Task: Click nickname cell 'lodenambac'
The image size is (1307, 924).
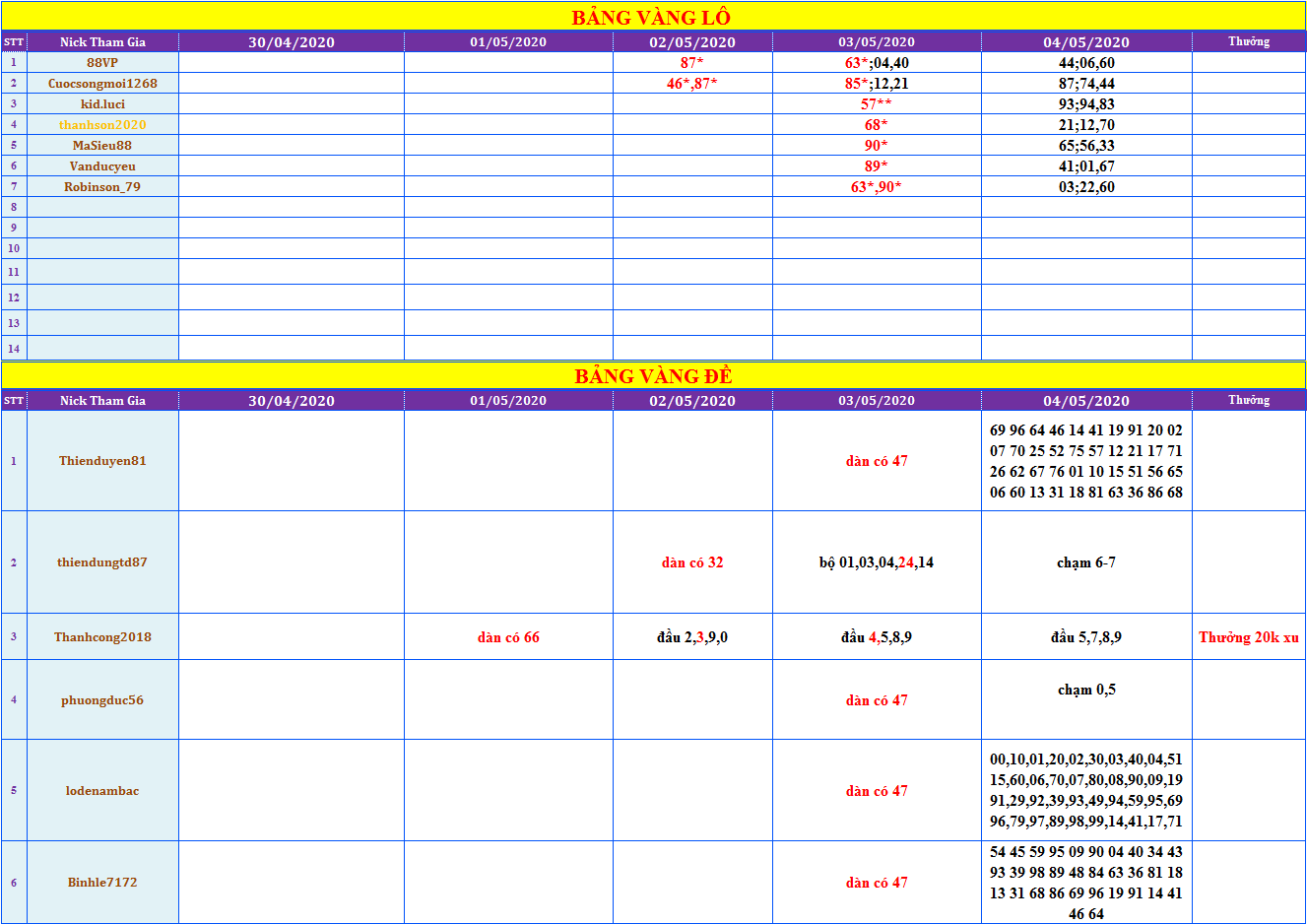Action: pos(102,790)
